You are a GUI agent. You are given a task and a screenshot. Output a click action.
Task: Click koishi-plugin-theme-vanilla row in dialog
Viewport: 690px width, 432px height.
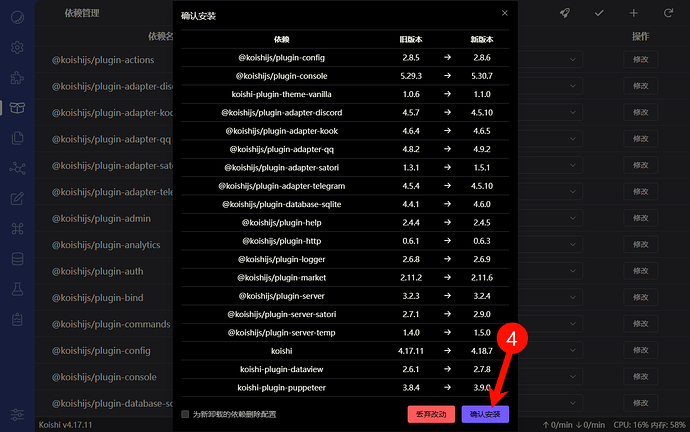[x=345, y=94]
